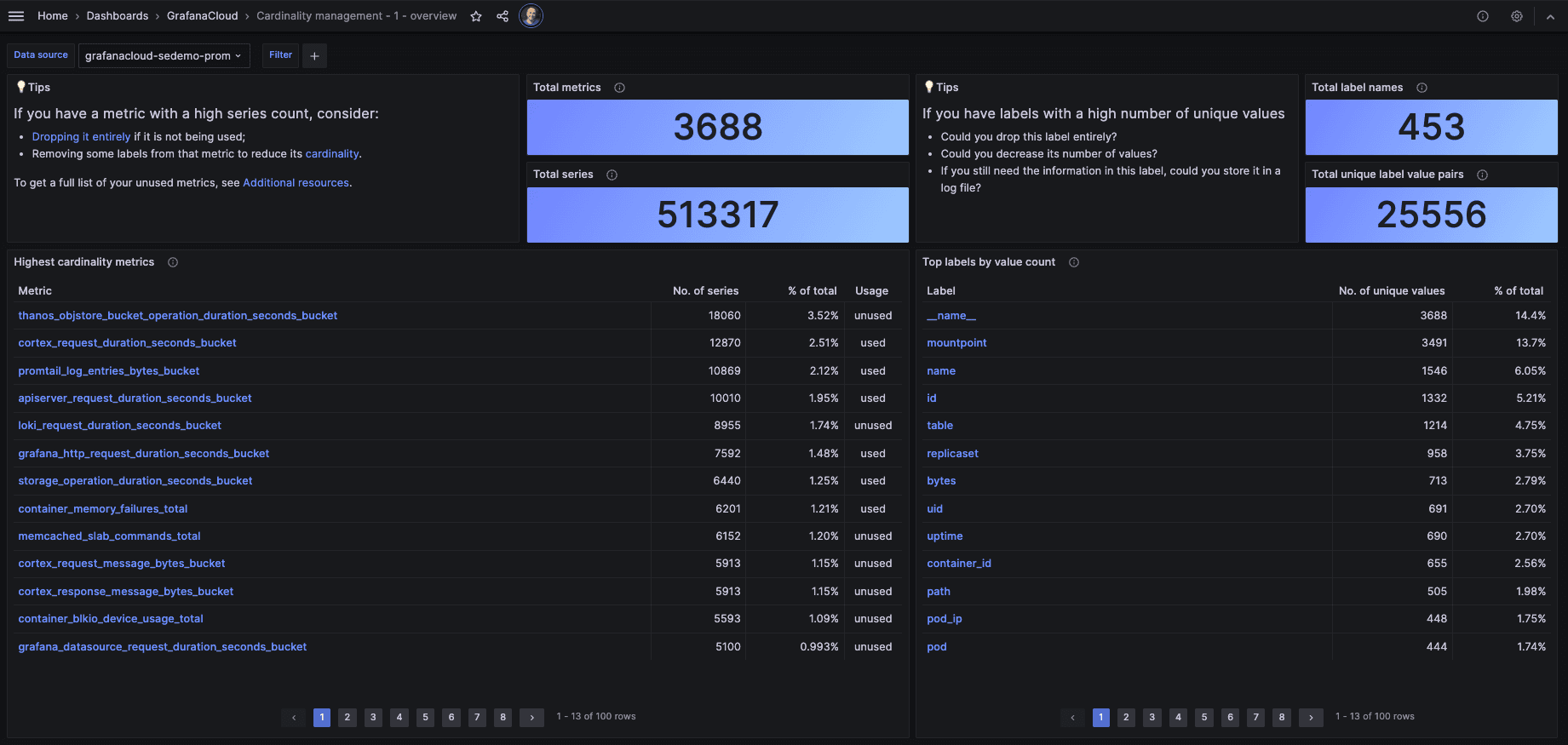Sort by 'No. of unique values' header

coord(1391,291)
